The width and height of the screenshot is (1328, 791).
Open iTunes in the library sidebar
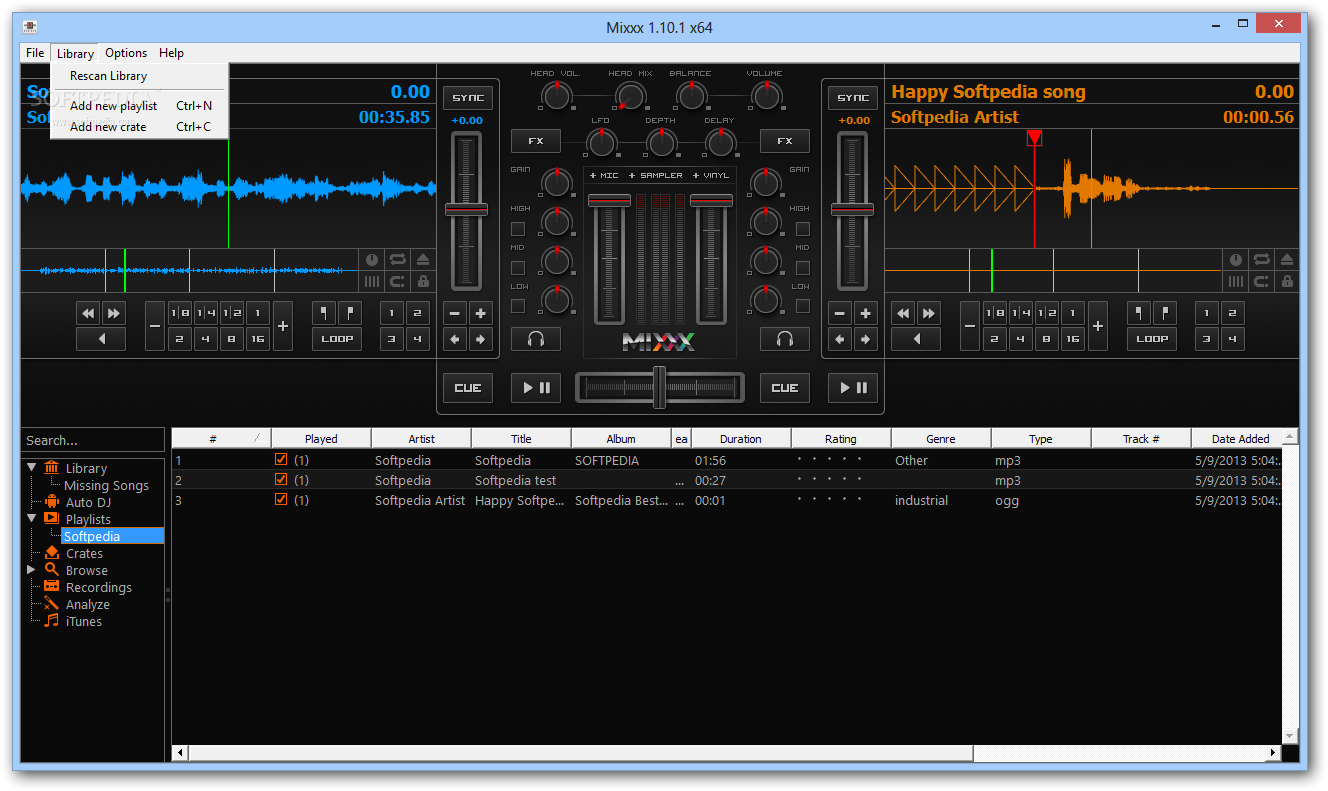pos(83,621)
